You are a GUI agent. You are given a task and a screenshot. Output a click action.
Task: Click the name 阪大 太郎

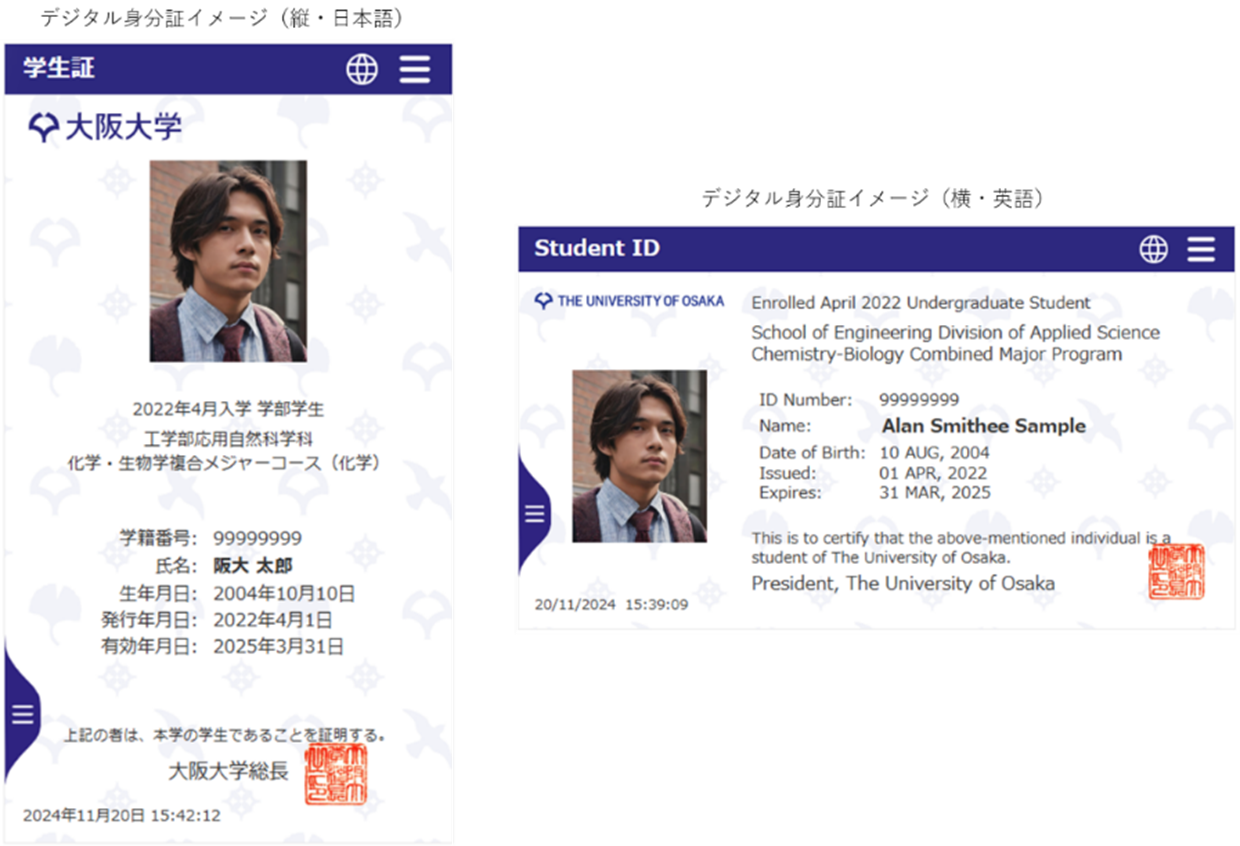(x=253, y=566)
